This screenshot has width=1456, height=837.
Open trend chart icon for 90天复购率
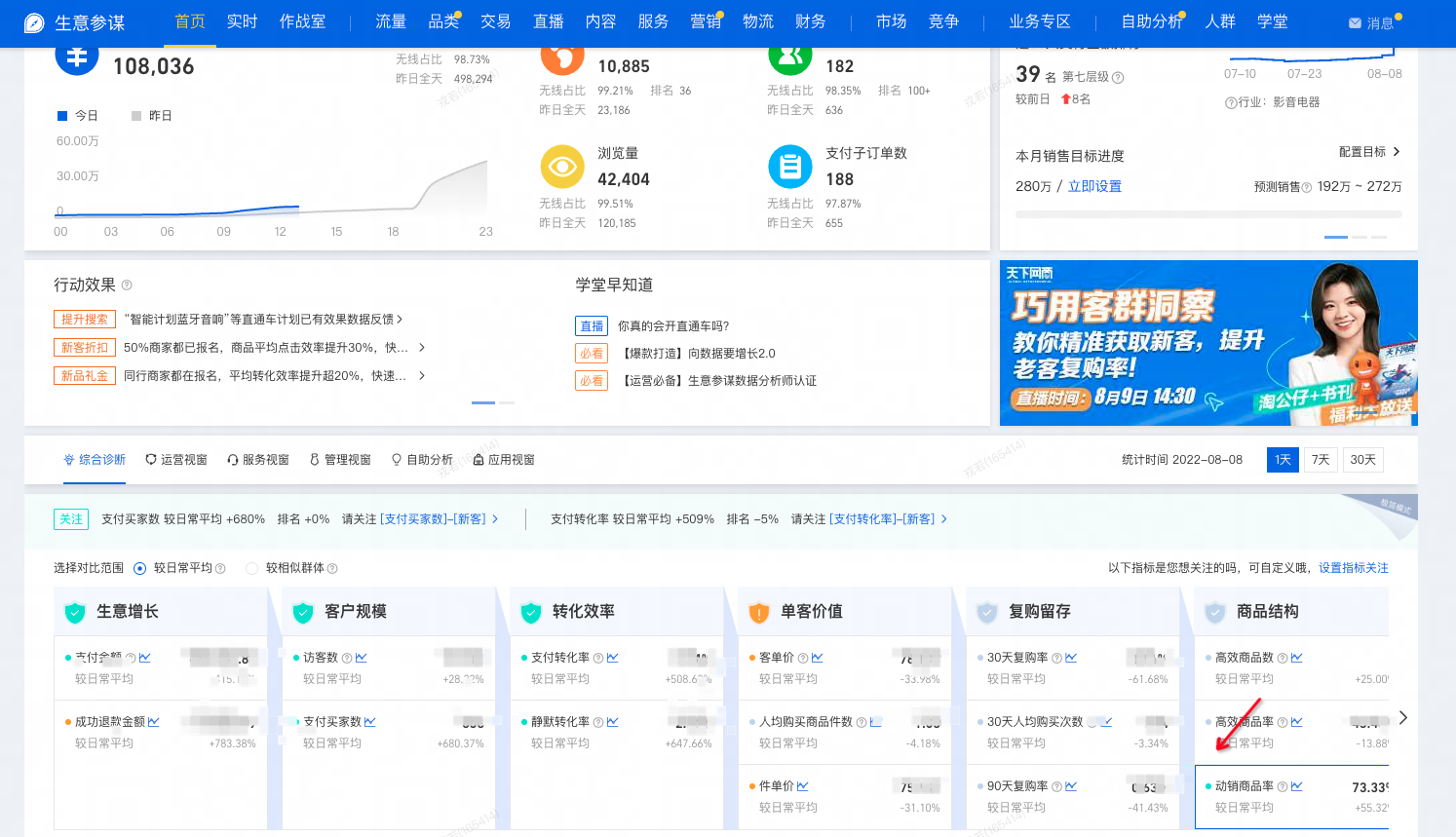tap(1071, 786)
